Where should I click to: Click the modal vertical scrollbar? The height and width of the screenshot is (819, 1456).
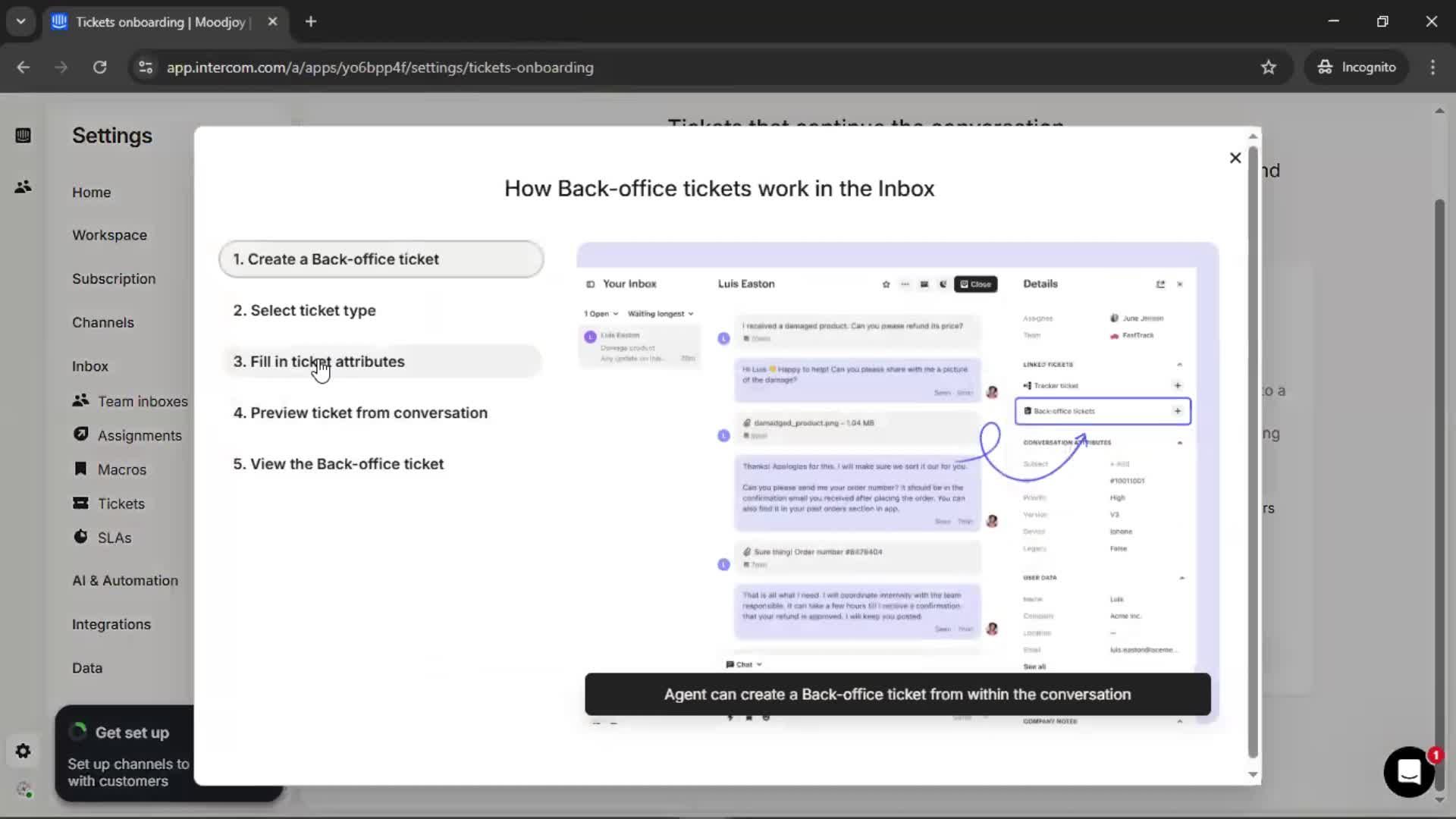[1253, 451]
